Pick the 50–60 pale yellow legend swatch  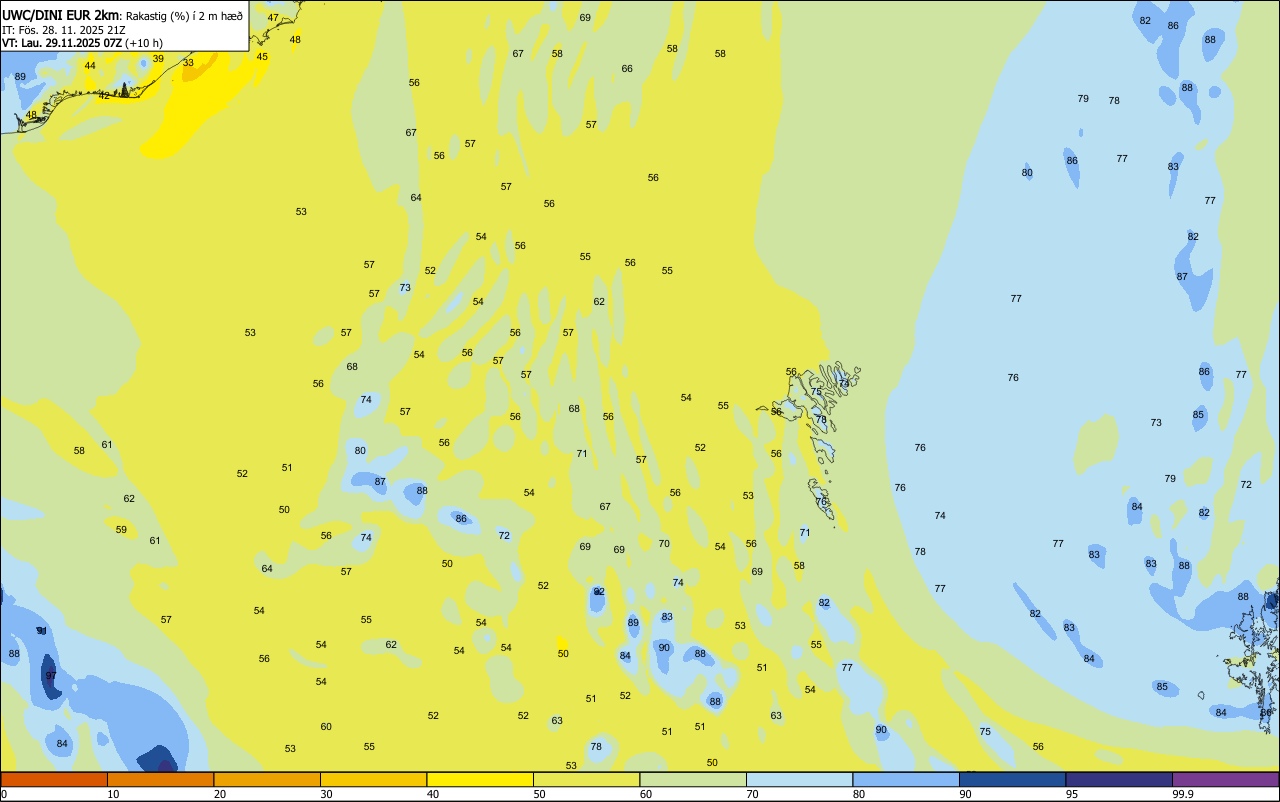pyautogui.click(x=586, y=779)
